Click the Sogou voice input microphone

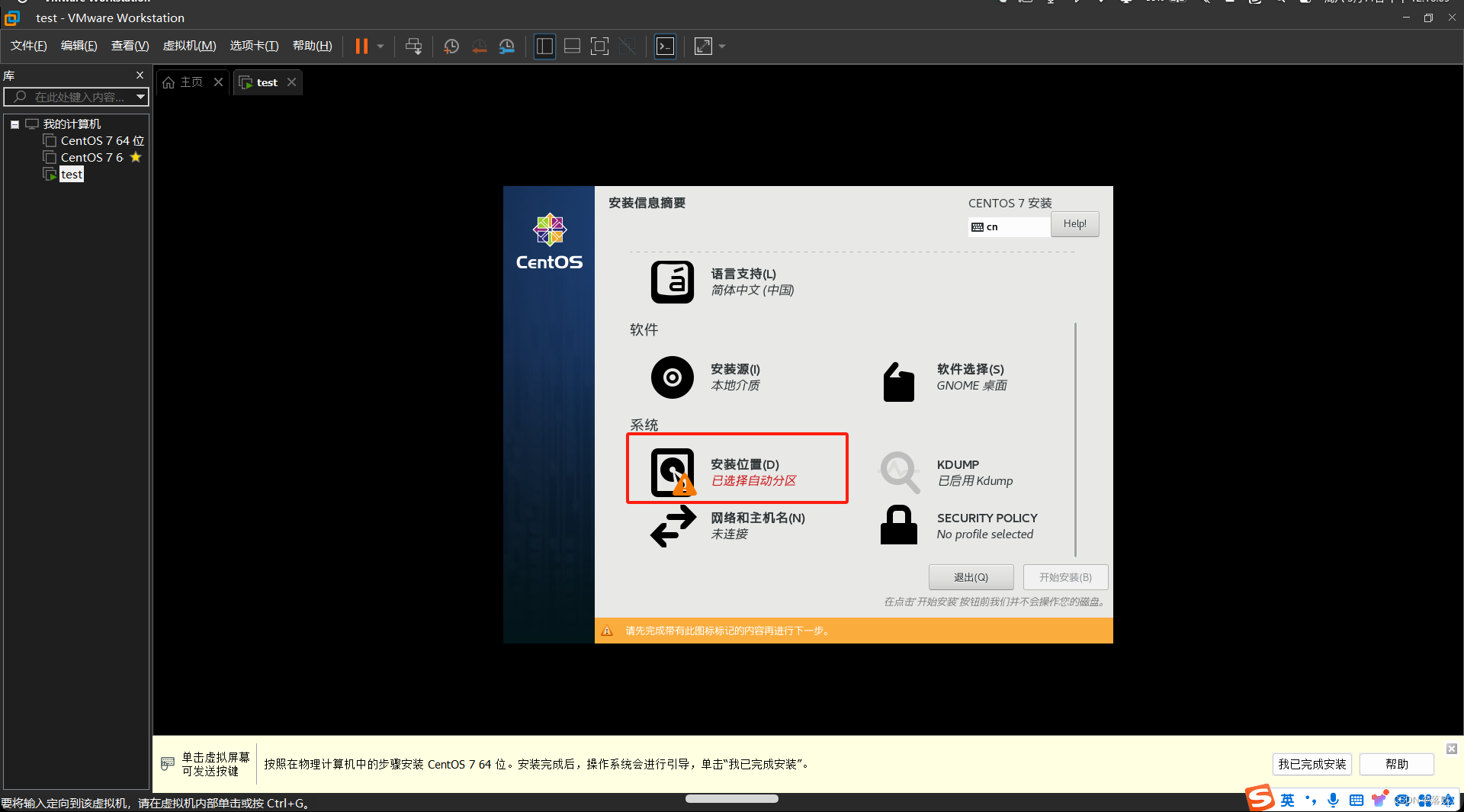[1333, 800]
